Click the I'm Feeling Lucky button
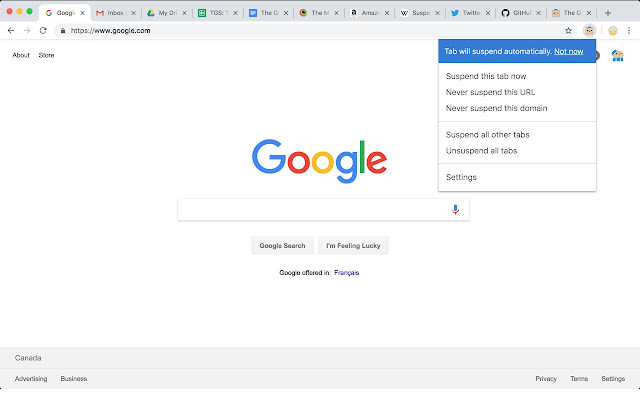 coord(353,246)
